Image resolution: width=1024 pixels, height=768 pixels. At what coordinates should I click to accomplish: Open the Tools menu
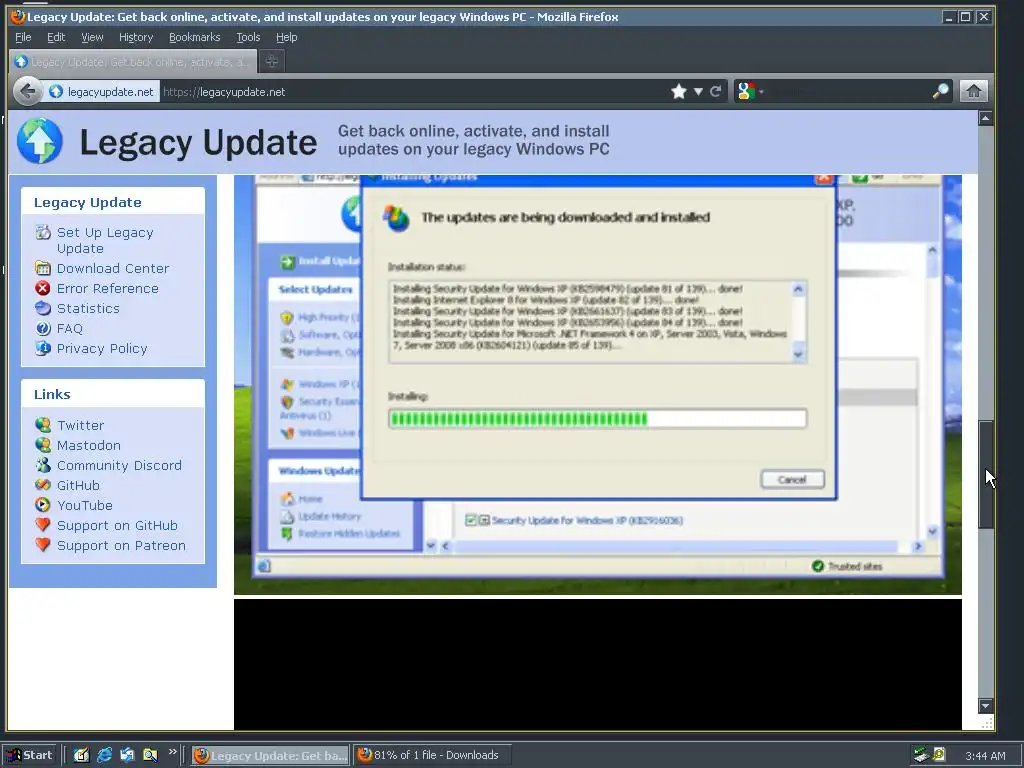click(x=248, y=37)
